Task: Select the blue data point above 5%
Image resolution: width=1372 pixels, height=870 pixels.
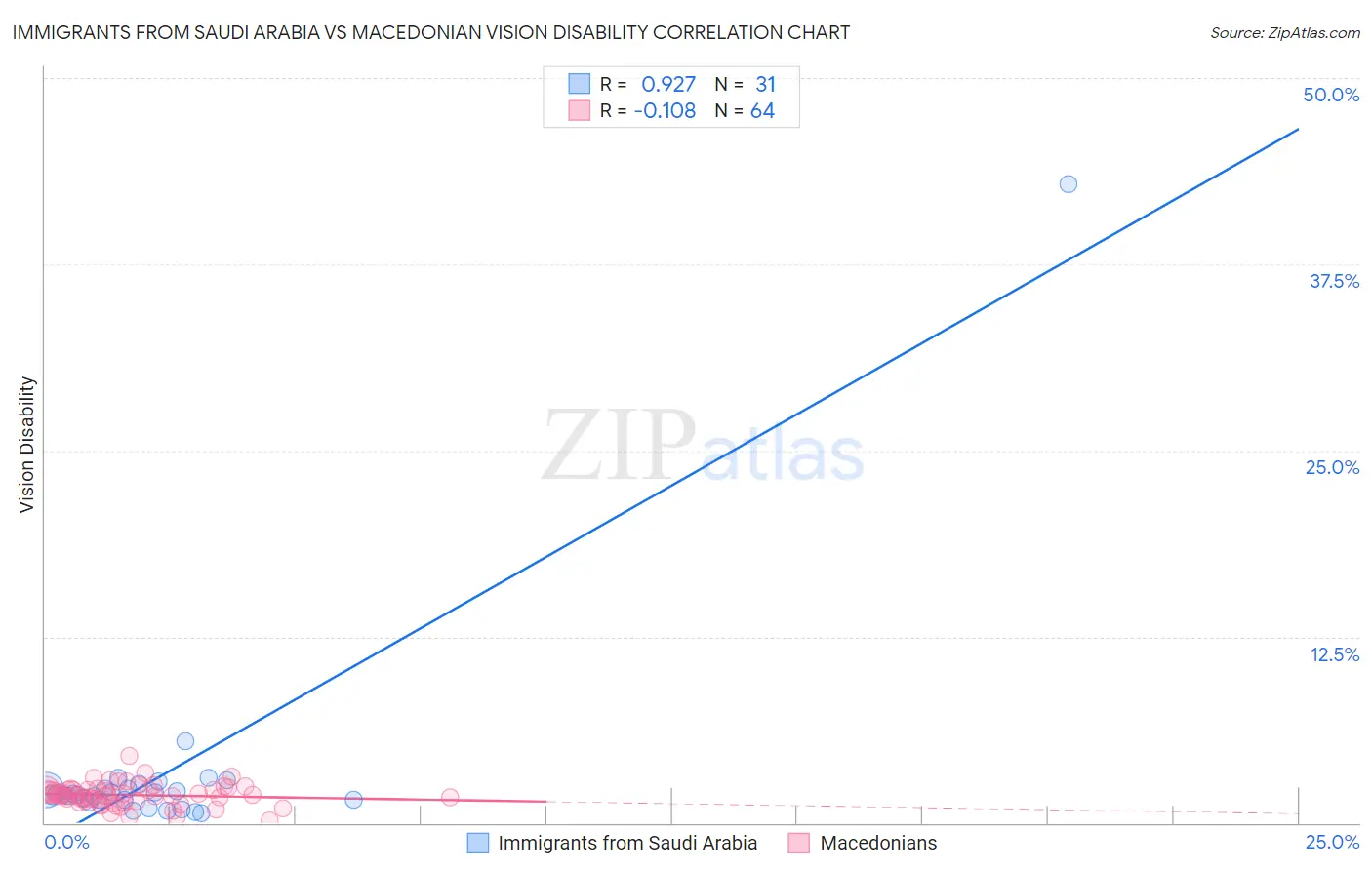Action: [x=185, y=741]
